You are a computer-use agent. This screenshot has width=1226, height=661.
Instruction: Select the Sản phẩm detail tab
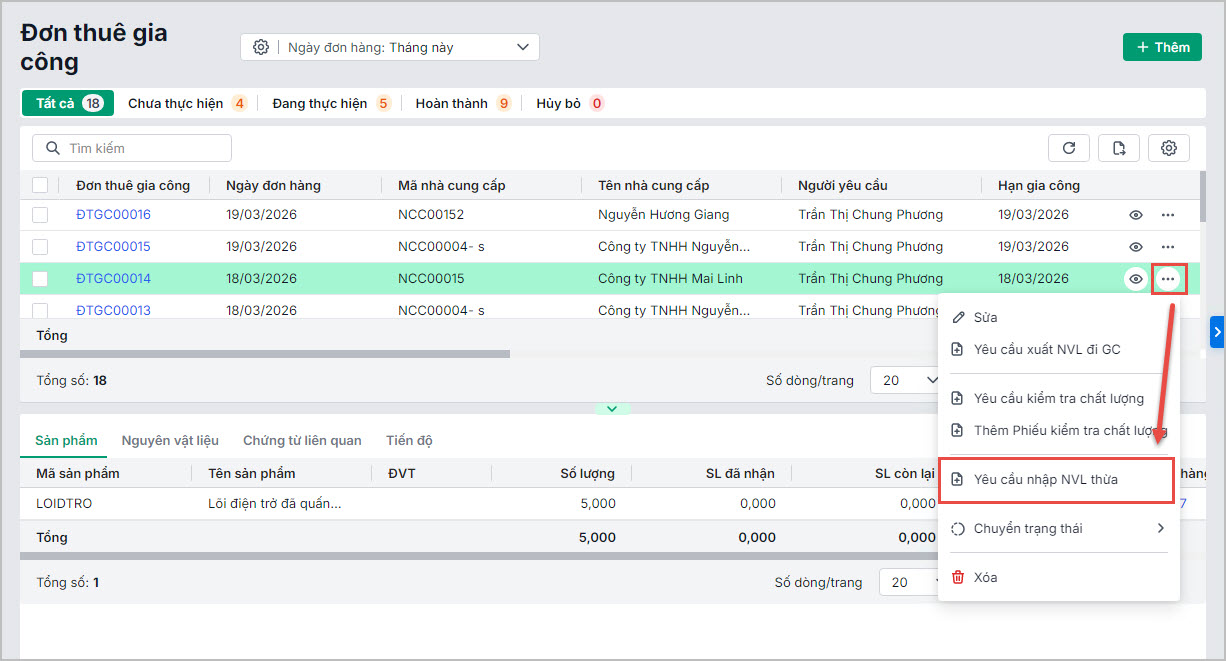pos(66,440)
